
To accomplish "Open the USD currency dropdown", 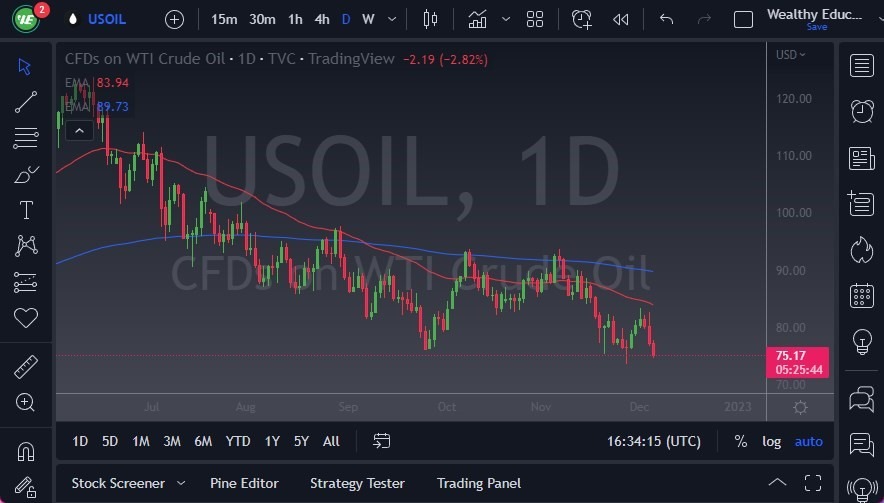I will [790, 55].
